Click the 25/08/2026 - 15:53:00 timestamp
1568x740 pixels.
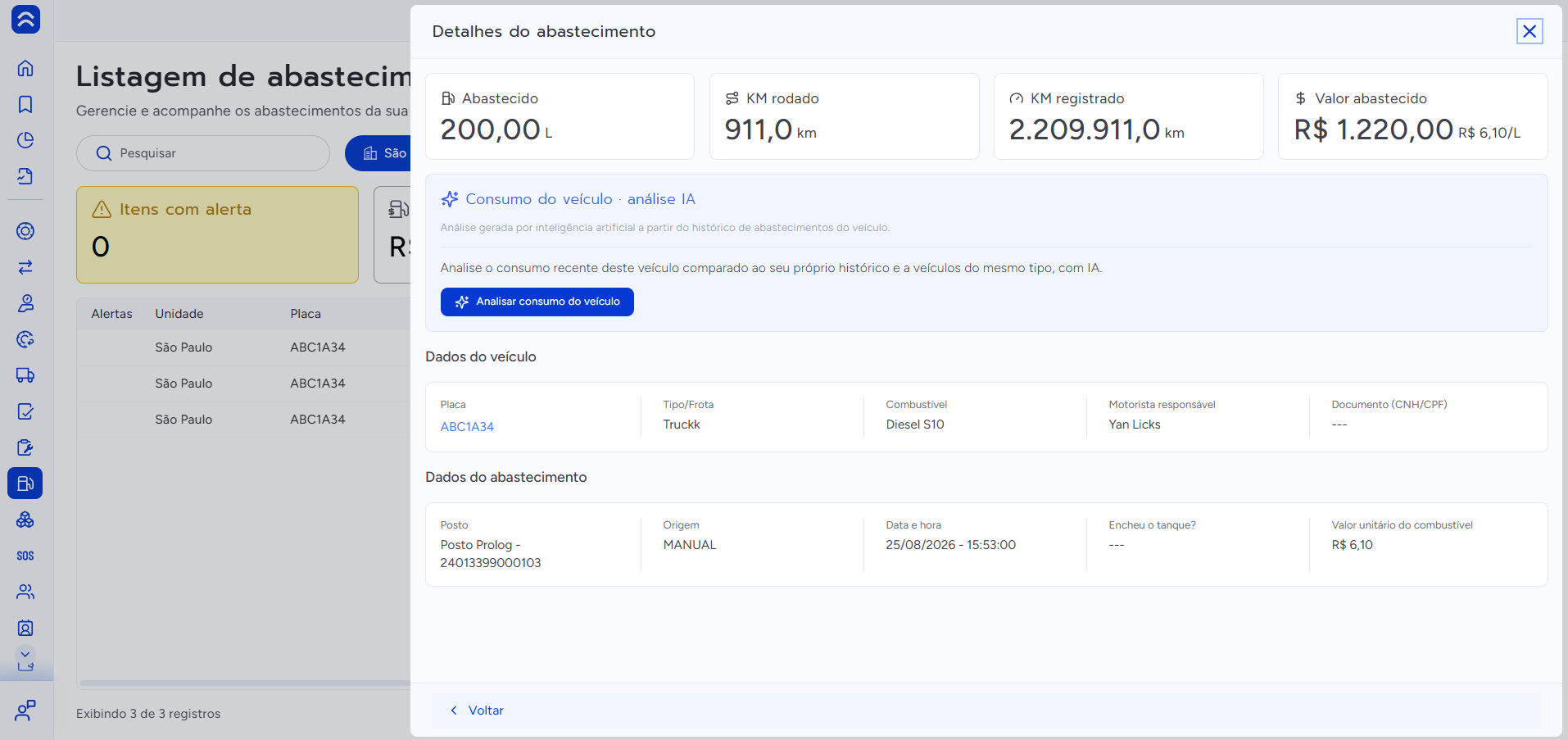951,545
